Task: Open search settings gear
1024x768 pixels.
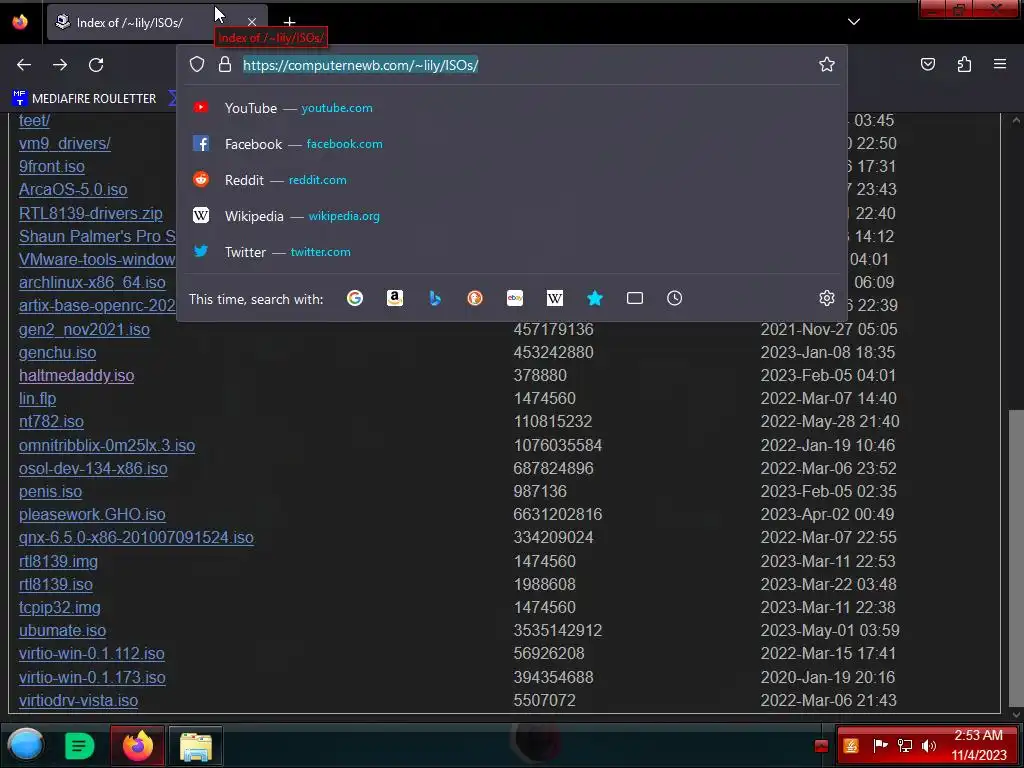Action: tap(827, 298)
